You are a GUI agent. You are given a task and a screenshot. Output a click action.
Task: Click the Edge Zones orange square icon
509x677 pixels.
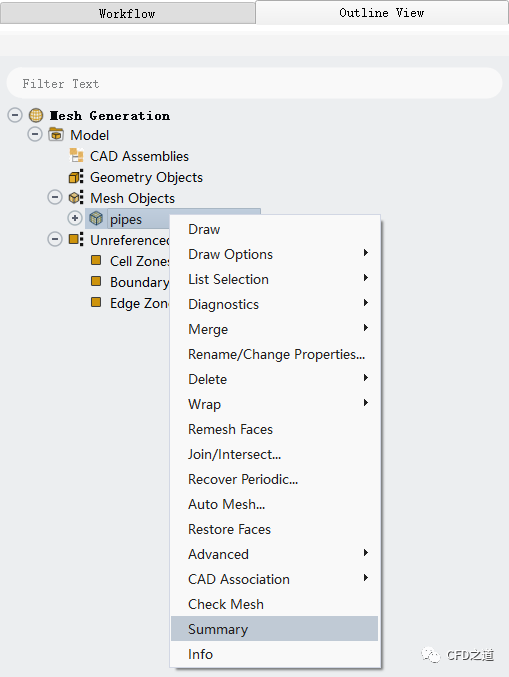click(96, 302)
